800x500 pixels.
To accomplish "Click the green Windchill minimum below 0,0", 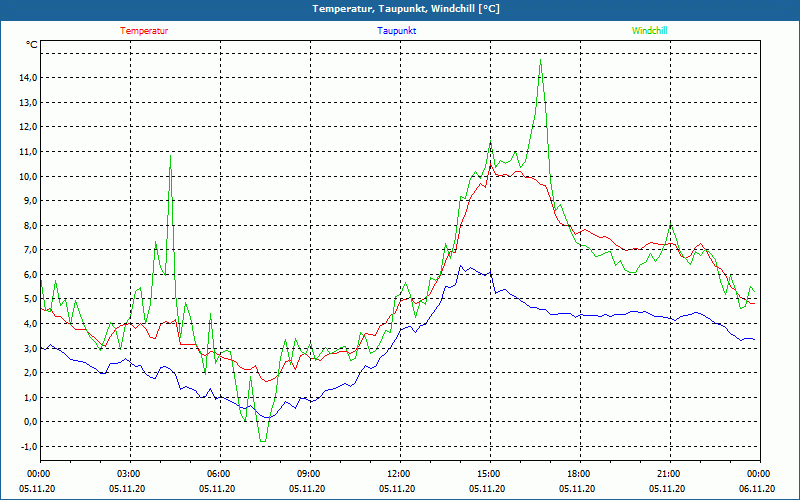I will 263,441.
